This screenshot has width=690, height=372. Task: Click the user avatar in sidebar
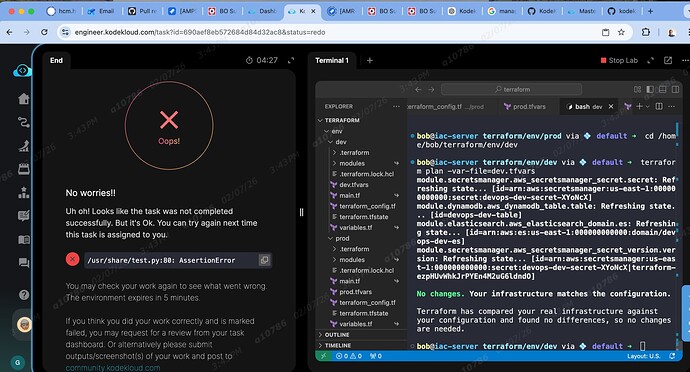tap(24, 325)
